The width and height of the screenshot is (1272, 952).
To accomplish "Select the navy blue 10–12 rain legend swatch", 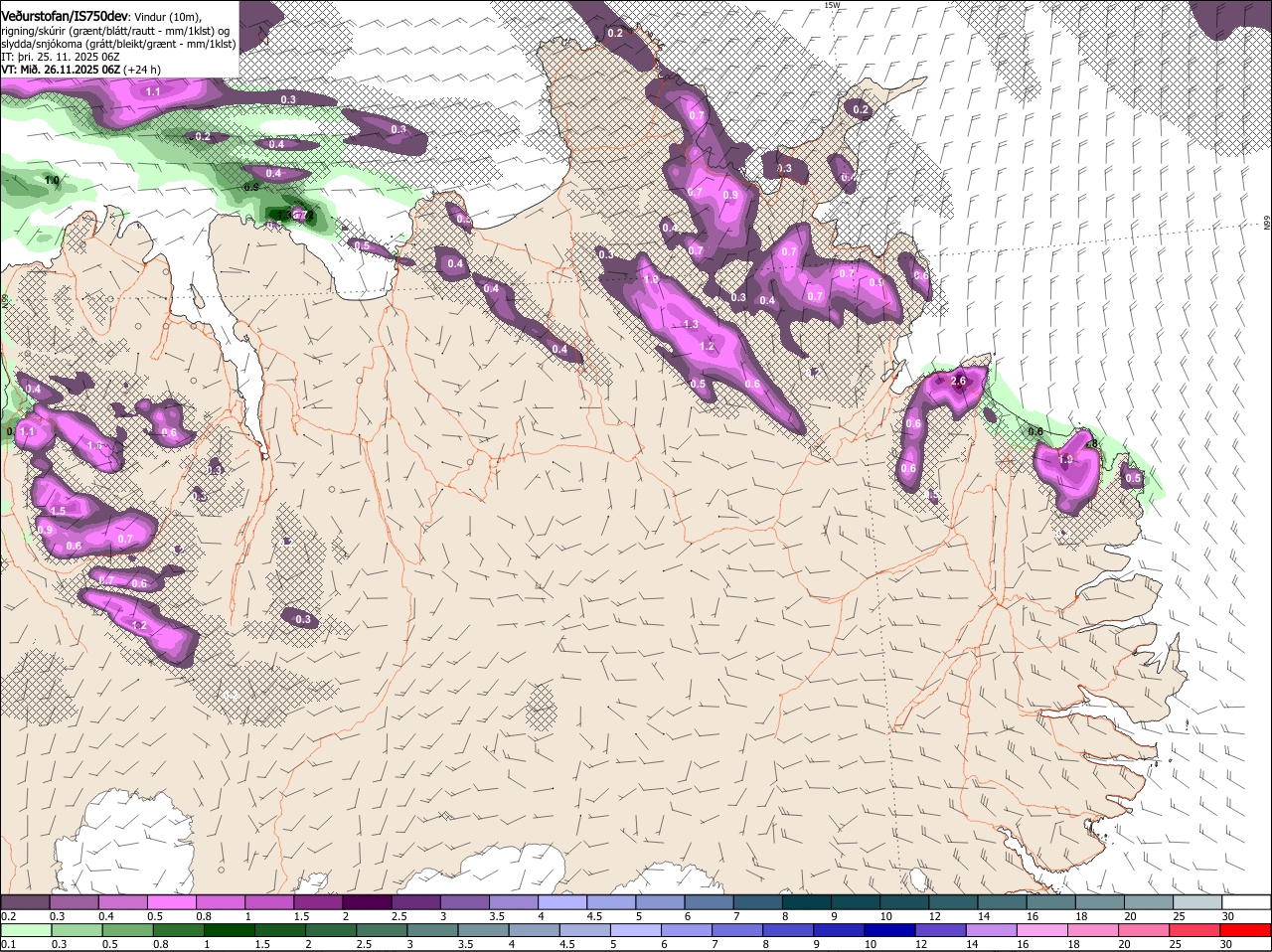I will (x=890, y=929).
